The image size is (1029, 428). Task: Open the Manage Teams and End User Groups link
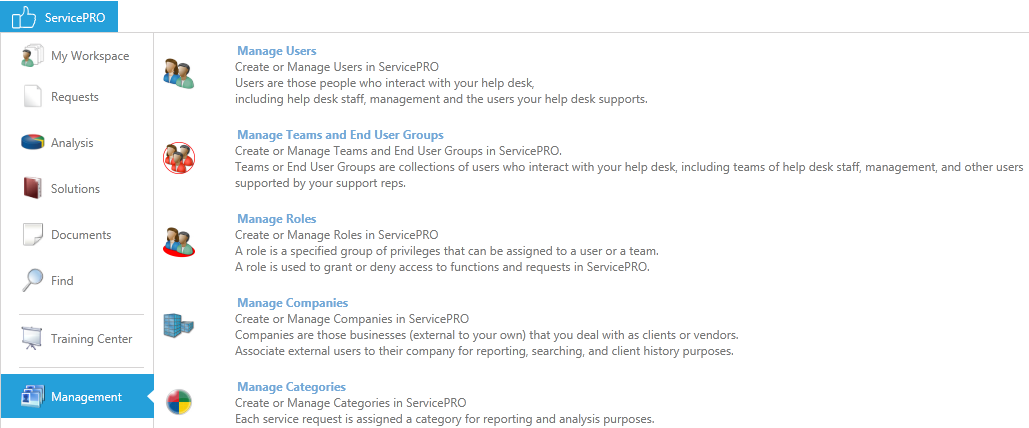(x=340, y=135)
